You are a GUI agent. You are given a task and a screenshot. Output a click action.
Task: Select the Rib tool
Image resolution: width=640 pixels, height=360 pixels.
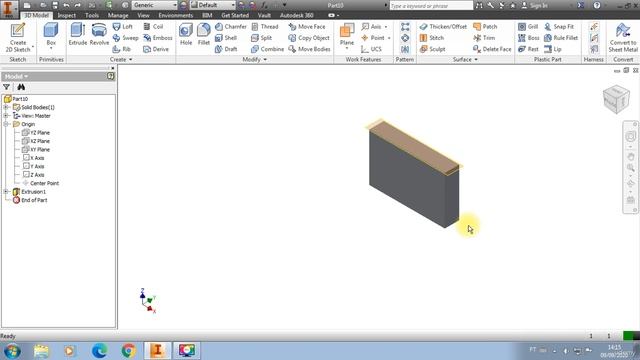coord(122,49)
